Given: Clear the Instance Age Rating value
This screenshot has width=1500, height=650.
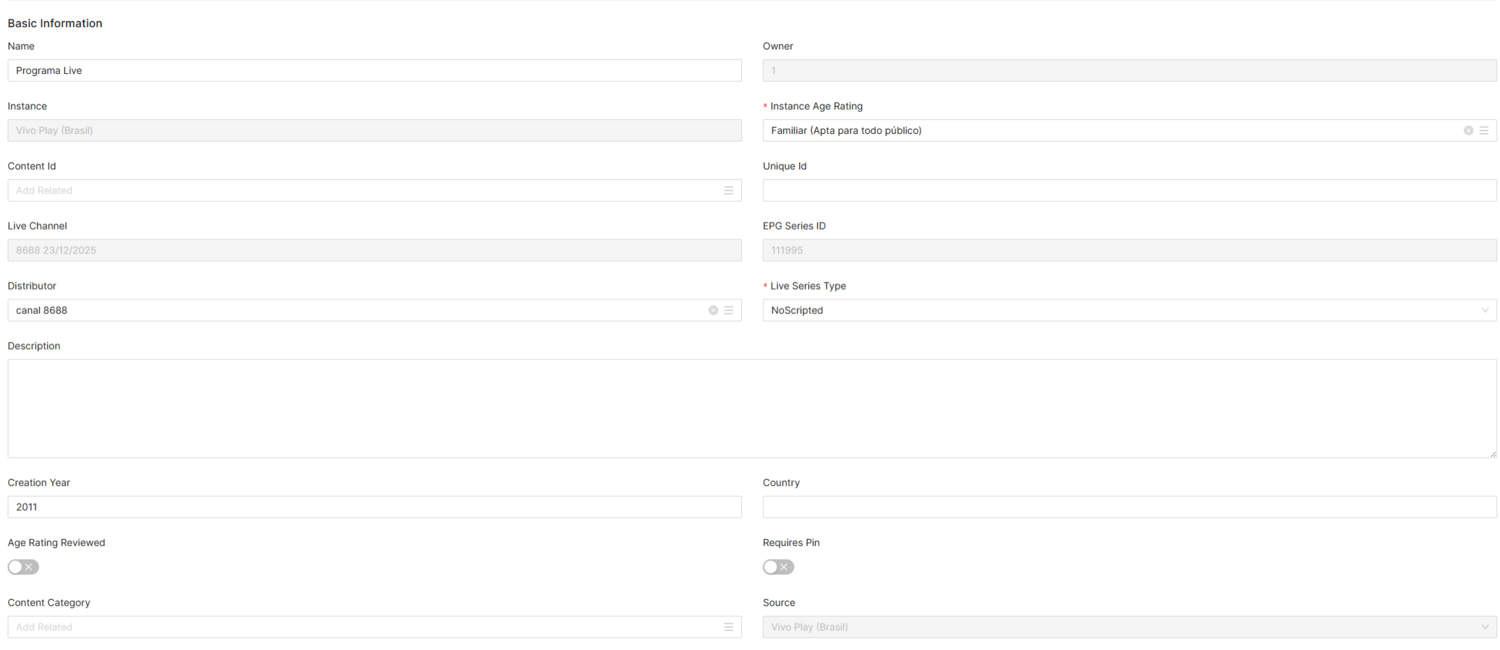Looking at the screenshot, I should pyautogui.click(x=1468, y=131).
